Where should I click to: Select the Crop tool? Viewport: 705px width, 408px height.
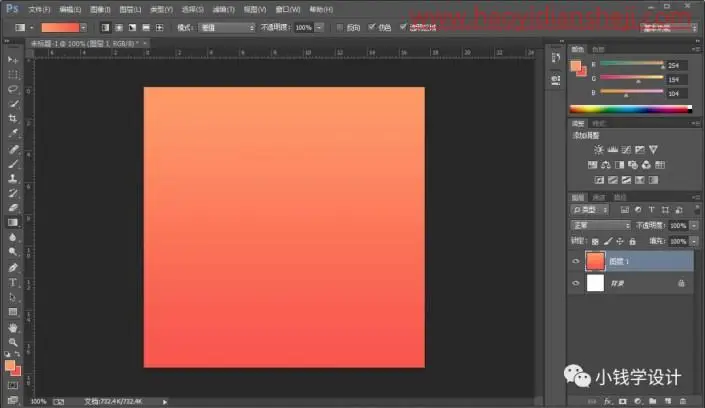coord(13,119)
